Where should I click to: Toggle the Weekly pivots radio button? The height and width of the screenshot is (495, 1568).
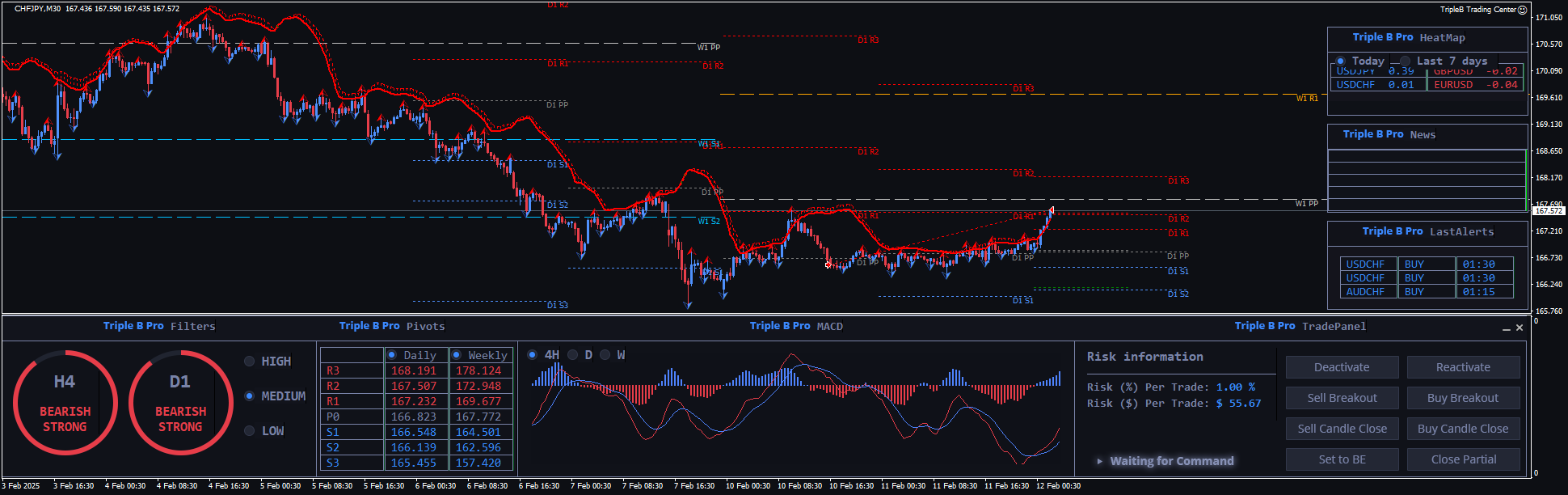point(457,355)
